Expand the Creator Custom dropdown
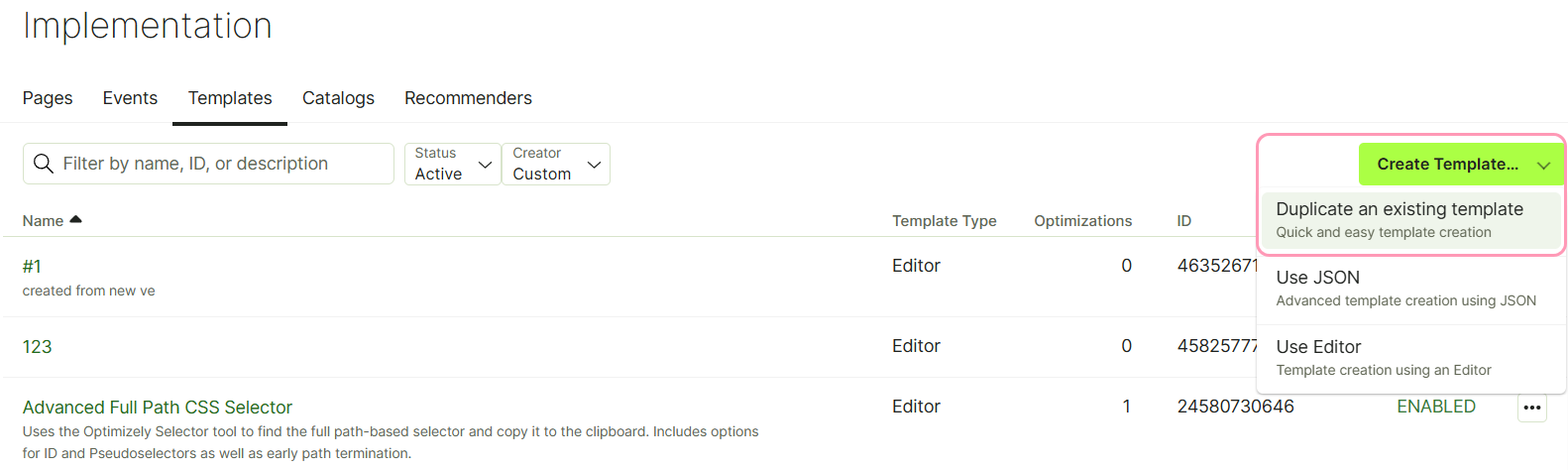This screenshot has width=1568, height=470. [x=556, y=164]
